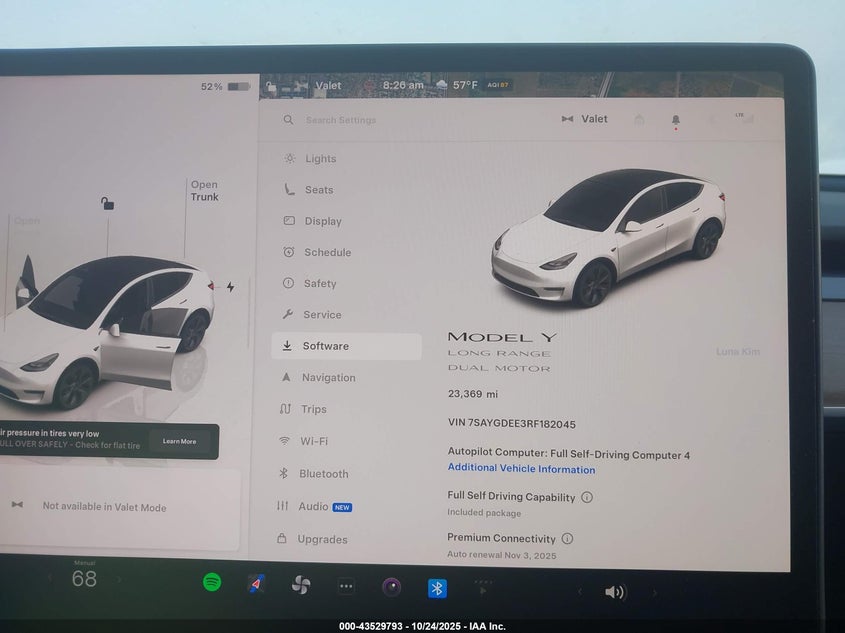Open the camera app in the dock
Viewport: 845px width, 633px height.
391,587
